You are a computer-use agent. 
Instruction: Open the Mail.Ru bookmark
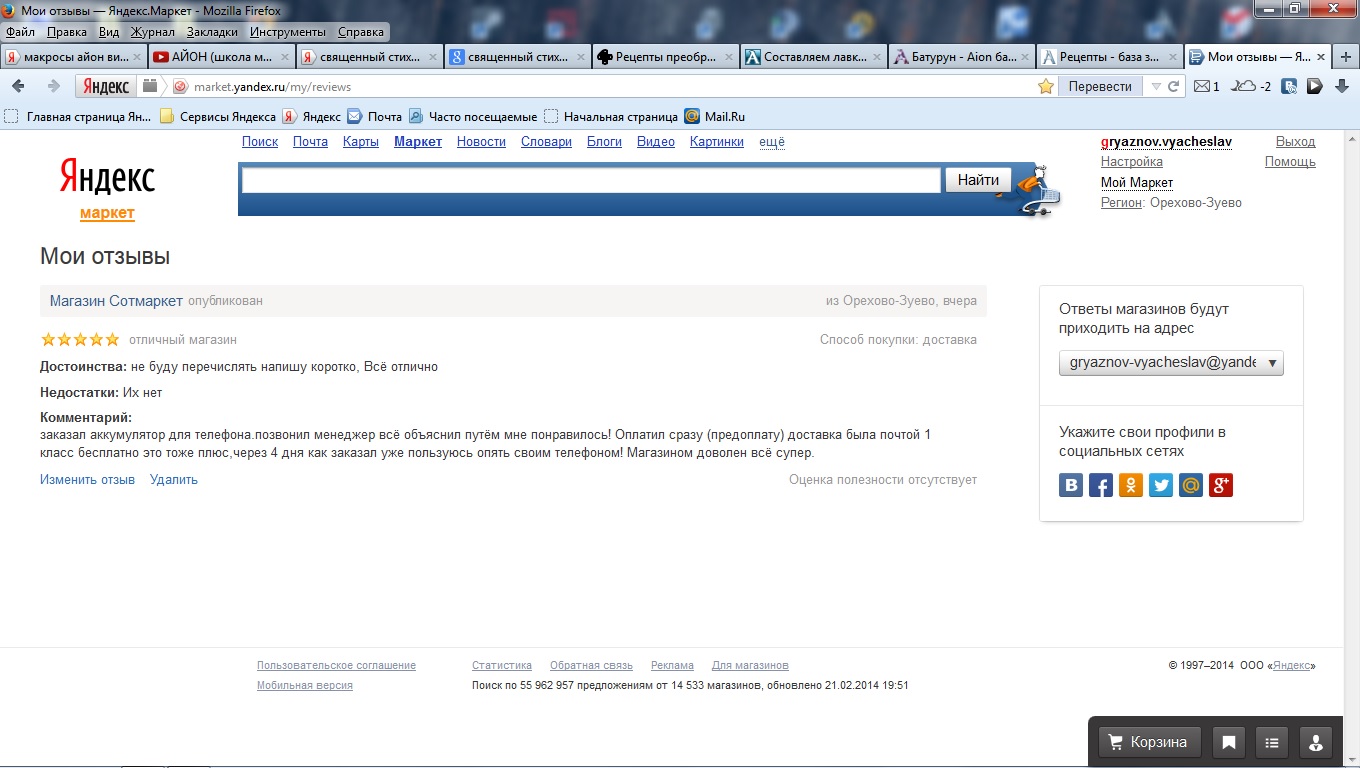(714, 117)
